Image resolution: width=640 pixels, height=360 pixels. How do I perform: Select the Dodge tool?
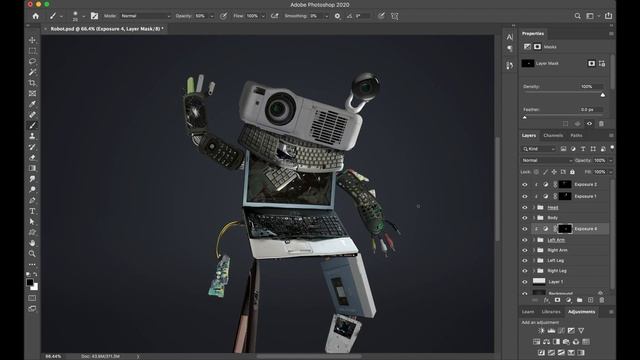point(32,189)
